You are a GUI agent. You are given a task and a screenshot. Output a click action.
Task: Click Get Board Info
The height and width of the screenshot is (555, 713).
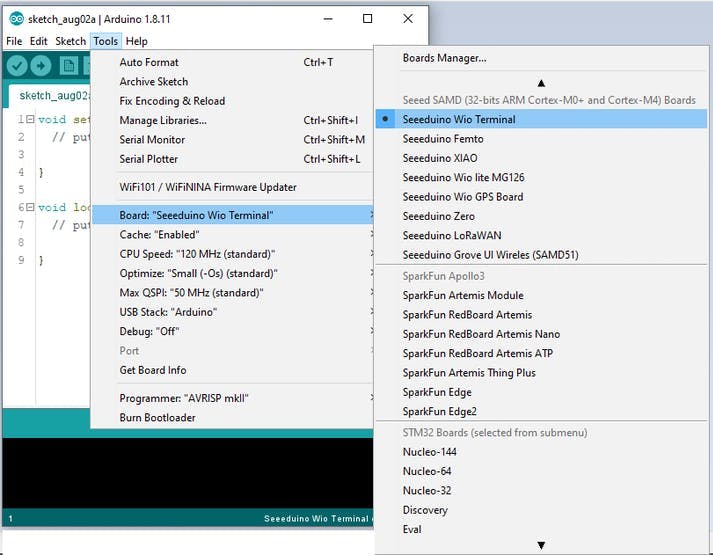pos(233,370)
